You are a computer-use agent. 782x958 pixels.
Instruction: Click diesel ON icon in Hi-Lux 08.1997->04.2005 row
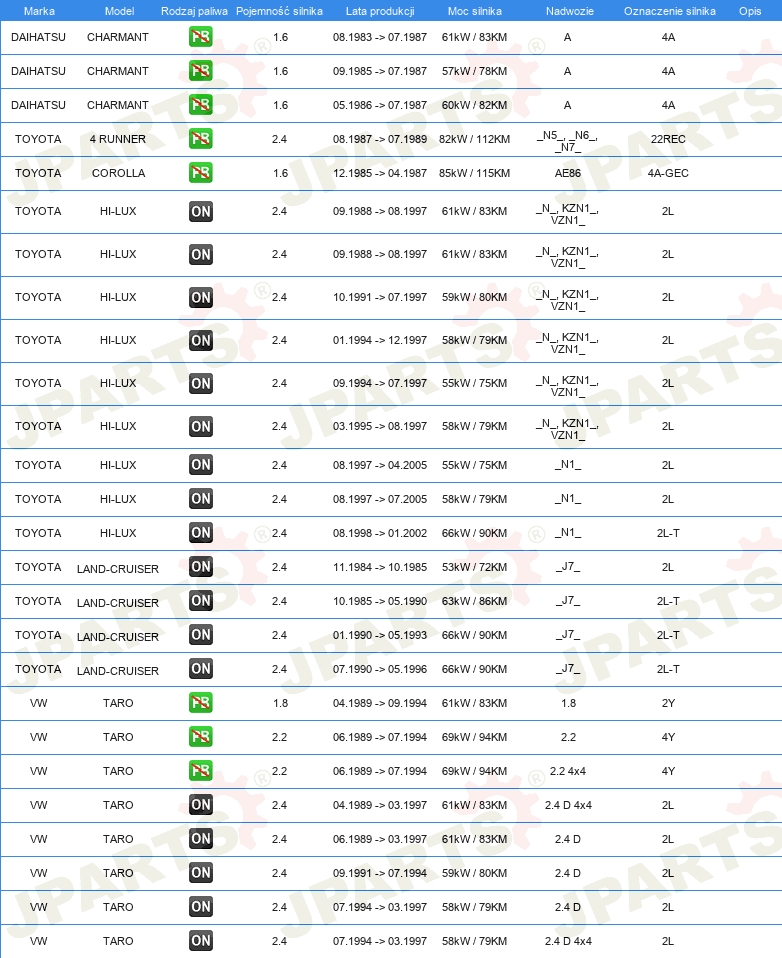pos(200,465)
